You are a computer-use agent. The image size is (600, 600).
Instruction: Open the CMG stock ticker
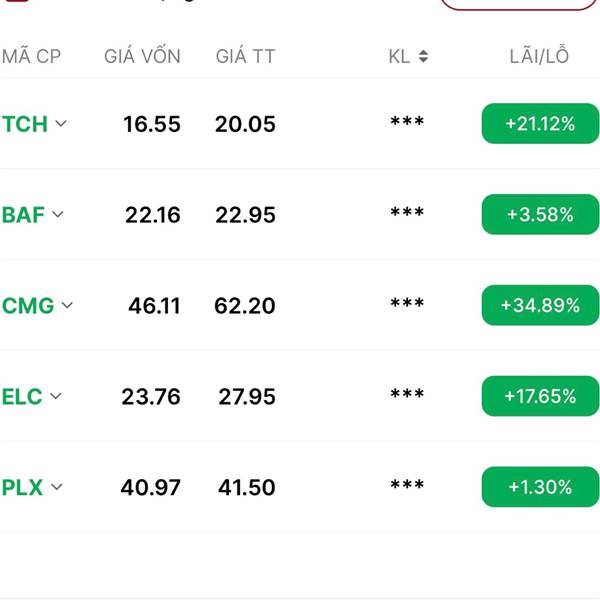coord(28,306)
